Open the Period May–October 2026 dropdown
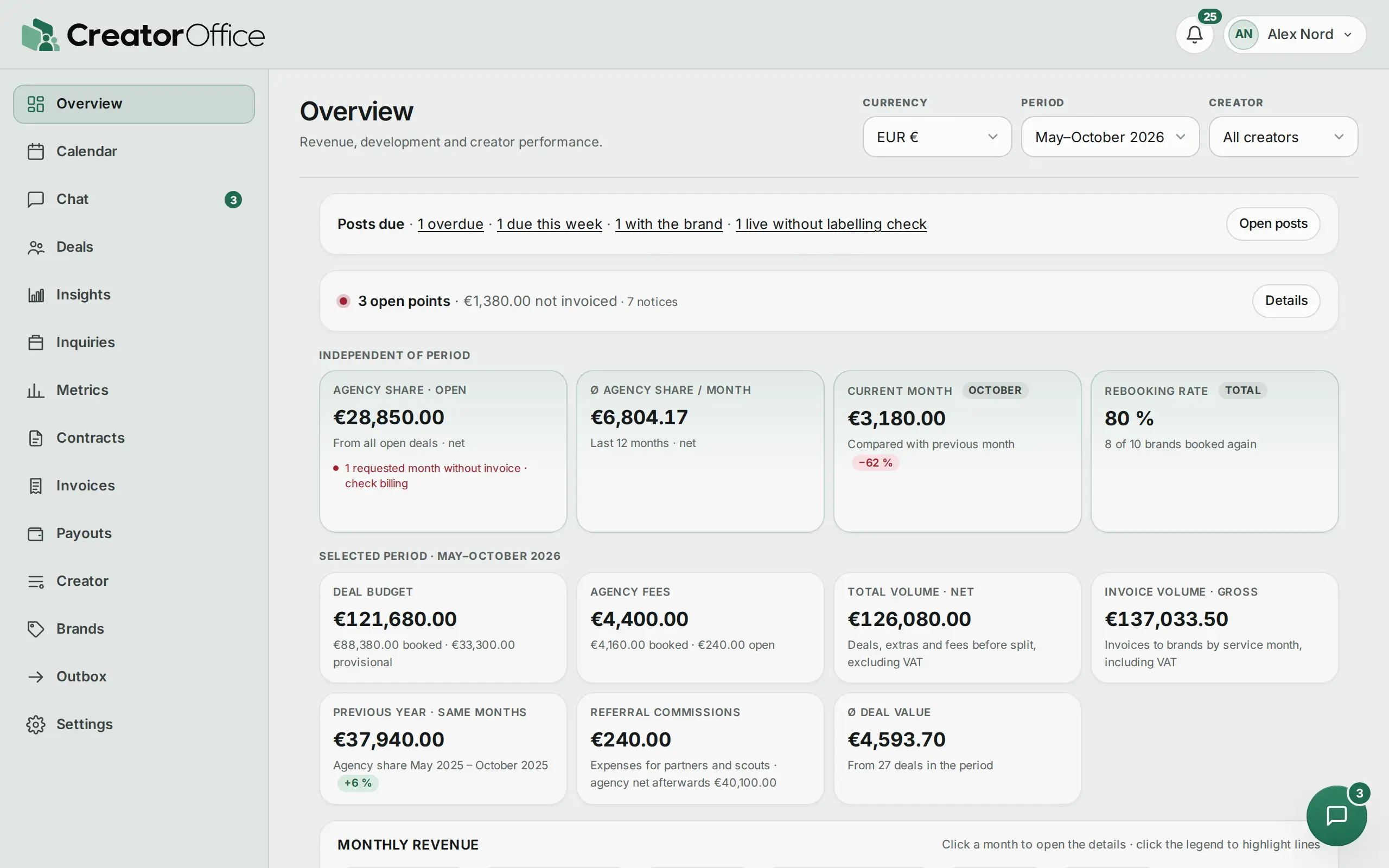This screenshot has height=868, width=1389. tap(1110, 137)
